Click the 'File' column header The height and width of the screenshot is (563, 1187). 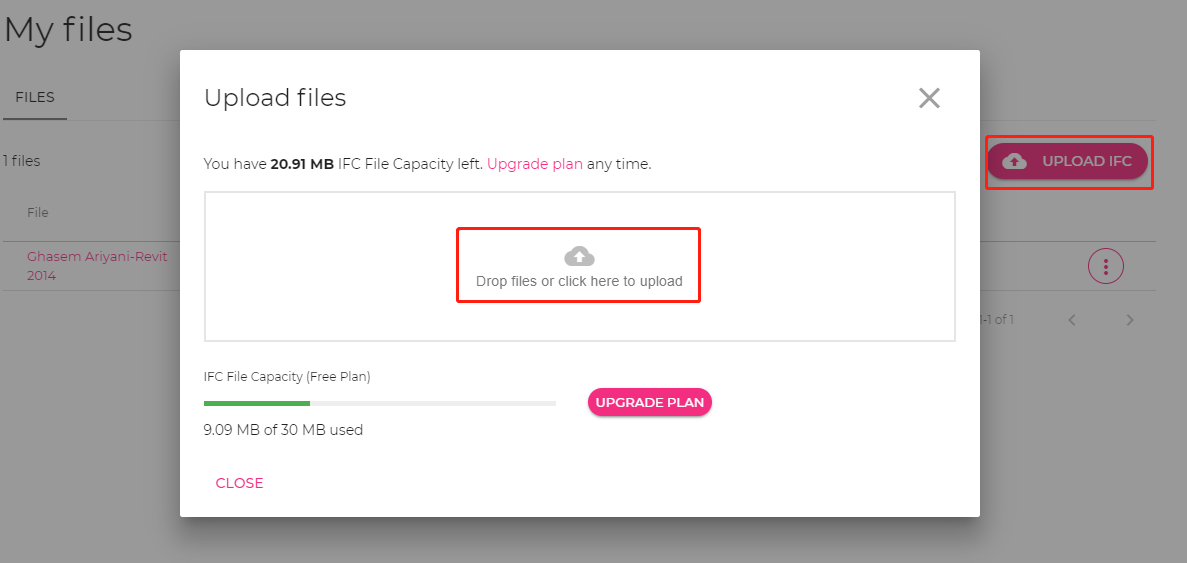(38, 212)
